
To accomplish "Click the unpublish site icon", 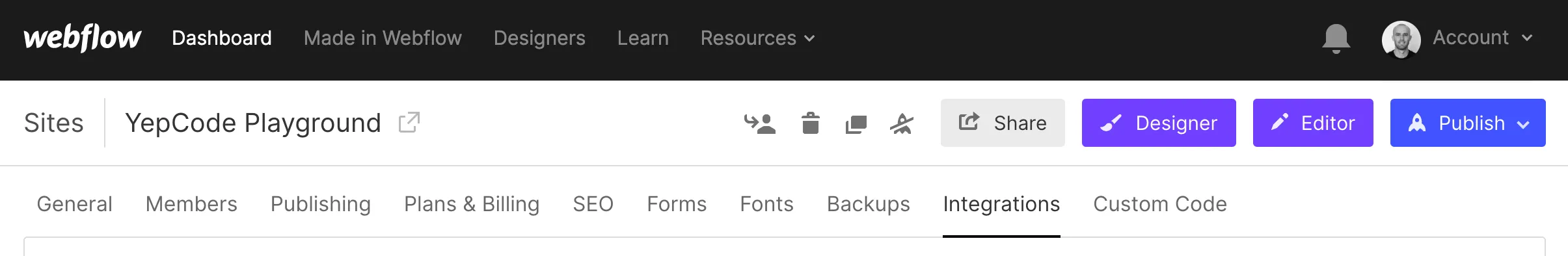I will click(902, 123).
